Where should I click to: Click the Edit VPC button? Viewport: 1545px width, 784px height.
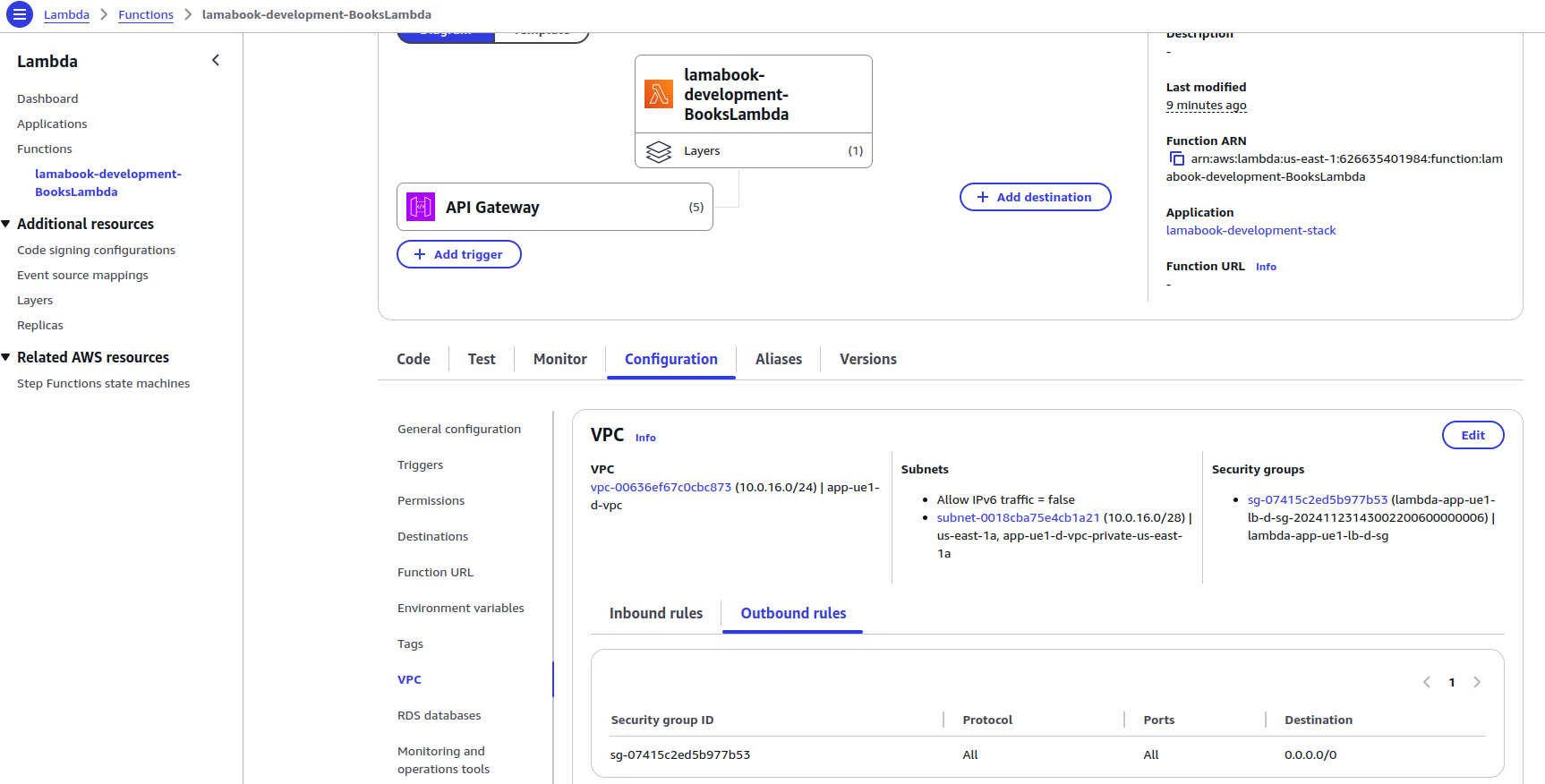click(1473, 435)
